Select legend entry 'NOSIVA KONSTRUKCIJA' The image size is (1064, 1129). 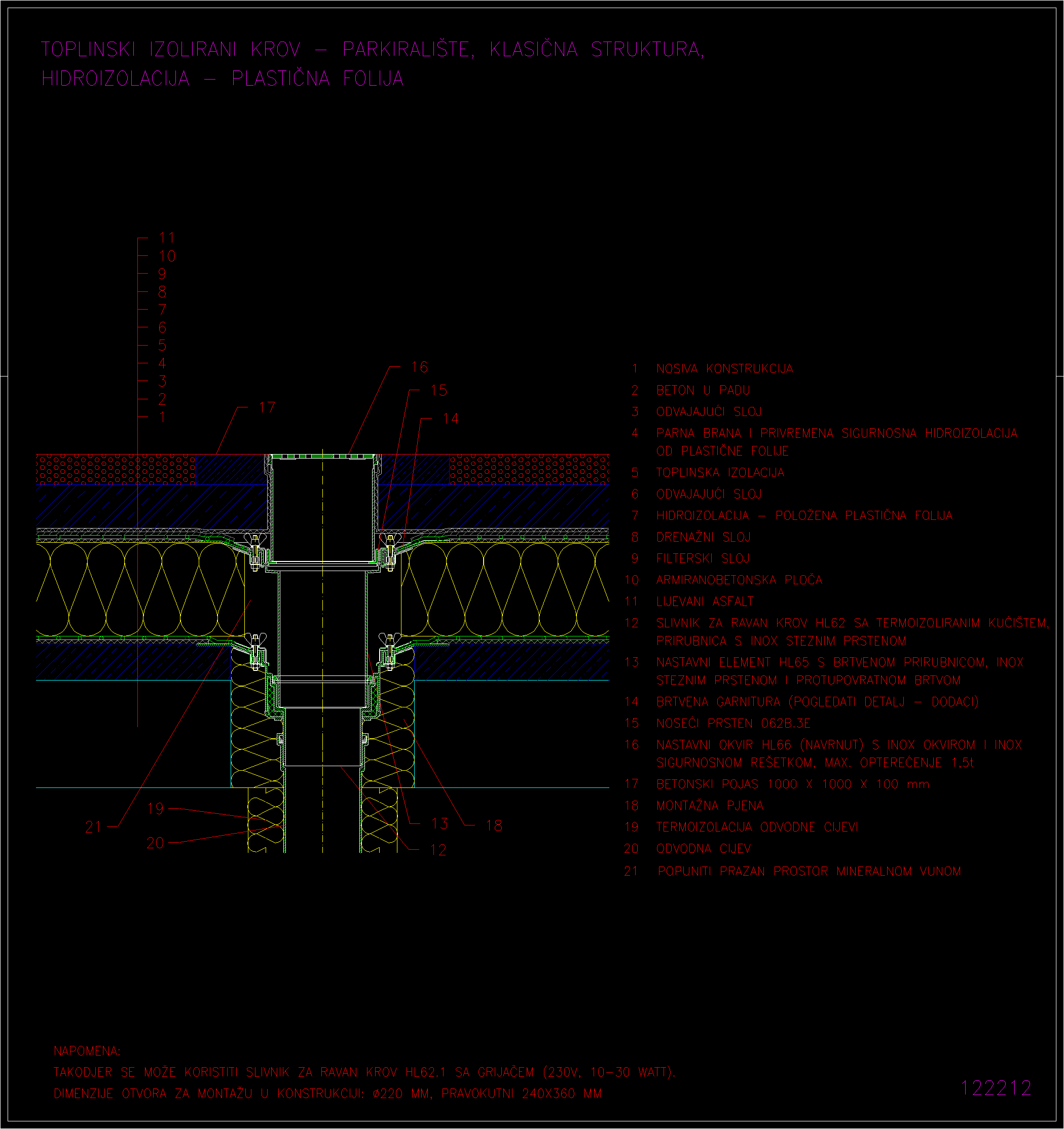coord(724,368)
